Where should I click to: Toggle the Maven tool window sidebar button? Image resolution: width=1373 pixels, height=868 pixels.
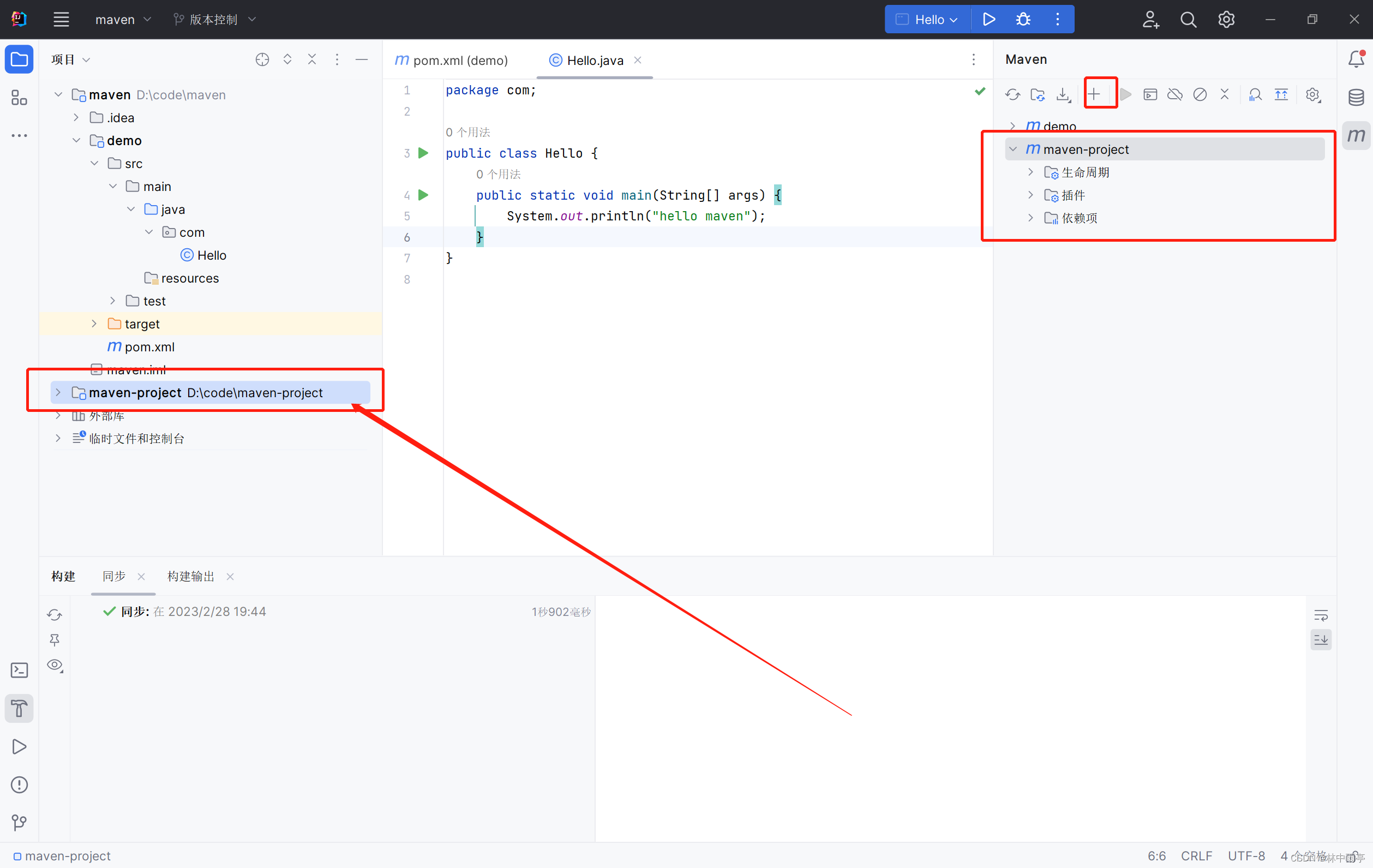(1356, 136)
